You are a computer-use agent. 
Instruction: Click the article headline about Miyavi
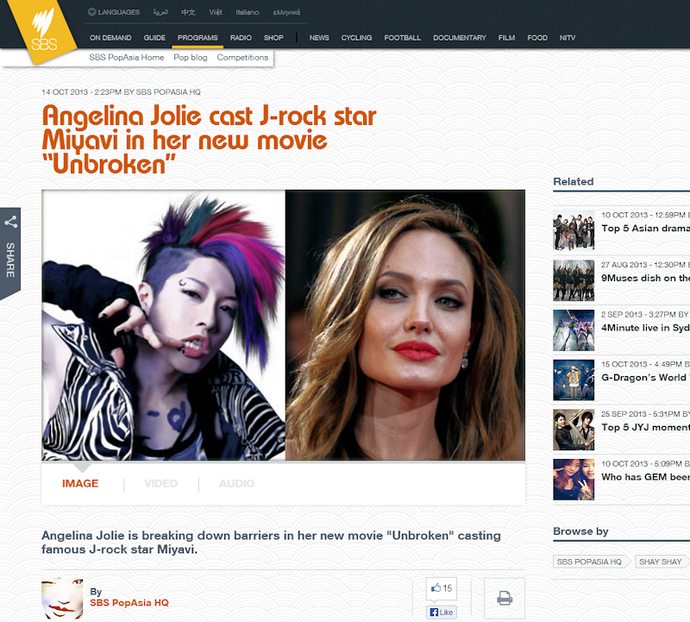[209, 140]
